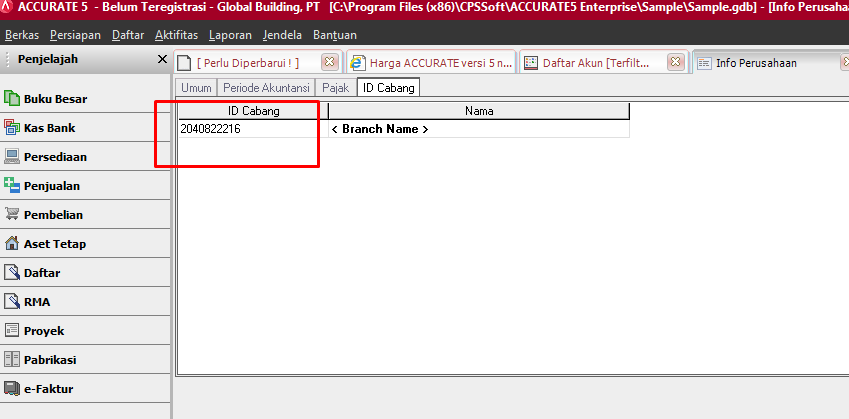Viewport: 849px width, 419px height.
Task: Open the RMA sidebar item
Action: [37, 302]
